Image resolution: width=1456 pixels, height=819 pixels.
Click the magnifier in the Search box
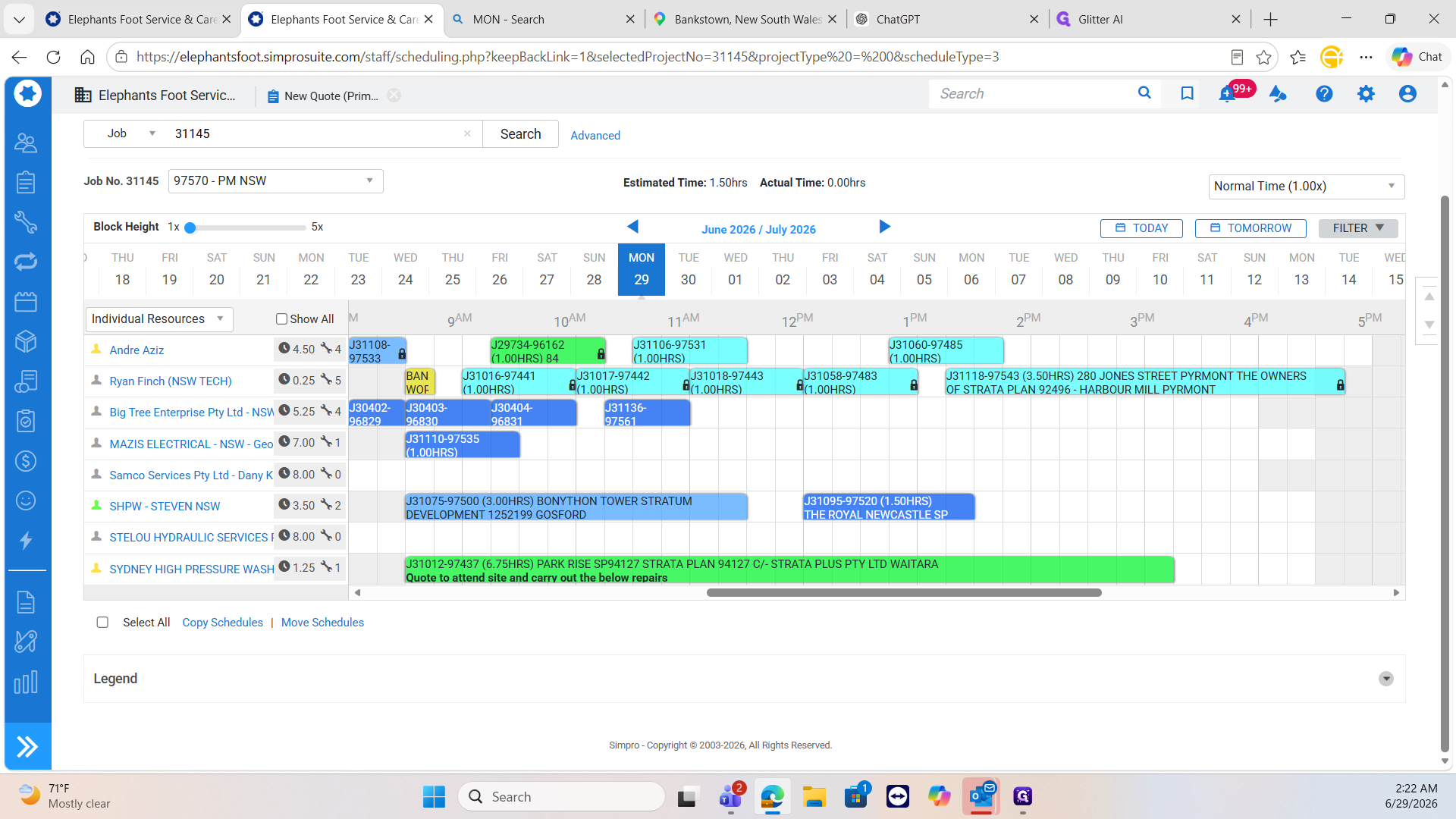tap(1144, 93)
